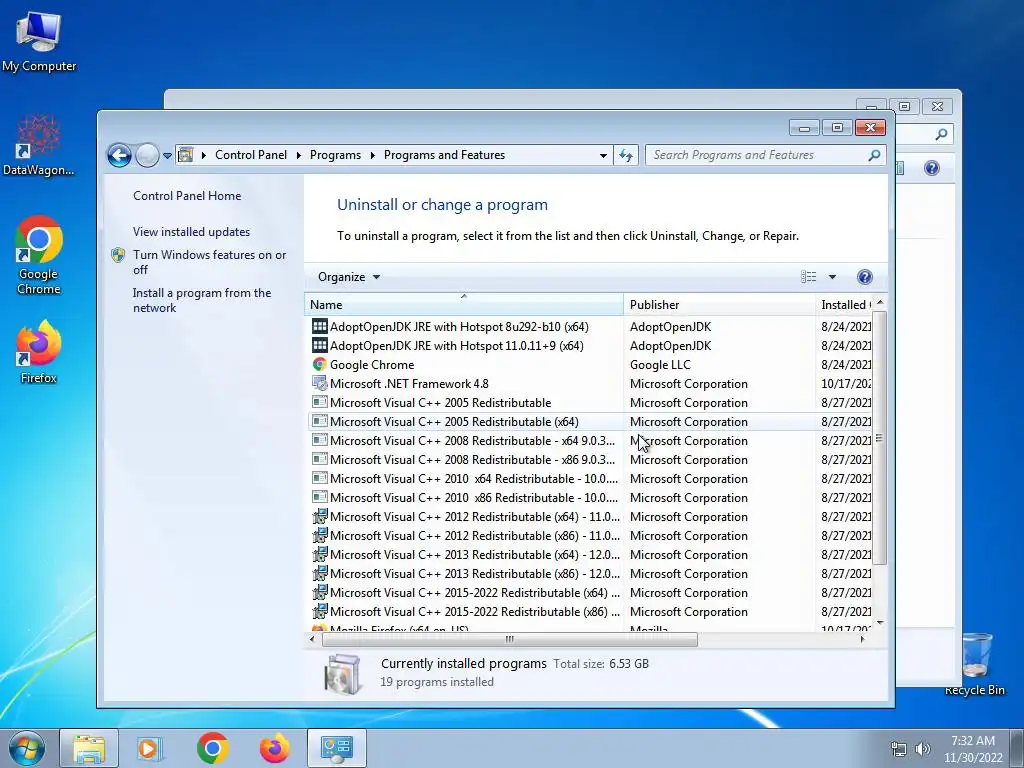Open the Windows Start menu
The height and width of the screenshot is (768, 1024).
click(x=27, y=748)
